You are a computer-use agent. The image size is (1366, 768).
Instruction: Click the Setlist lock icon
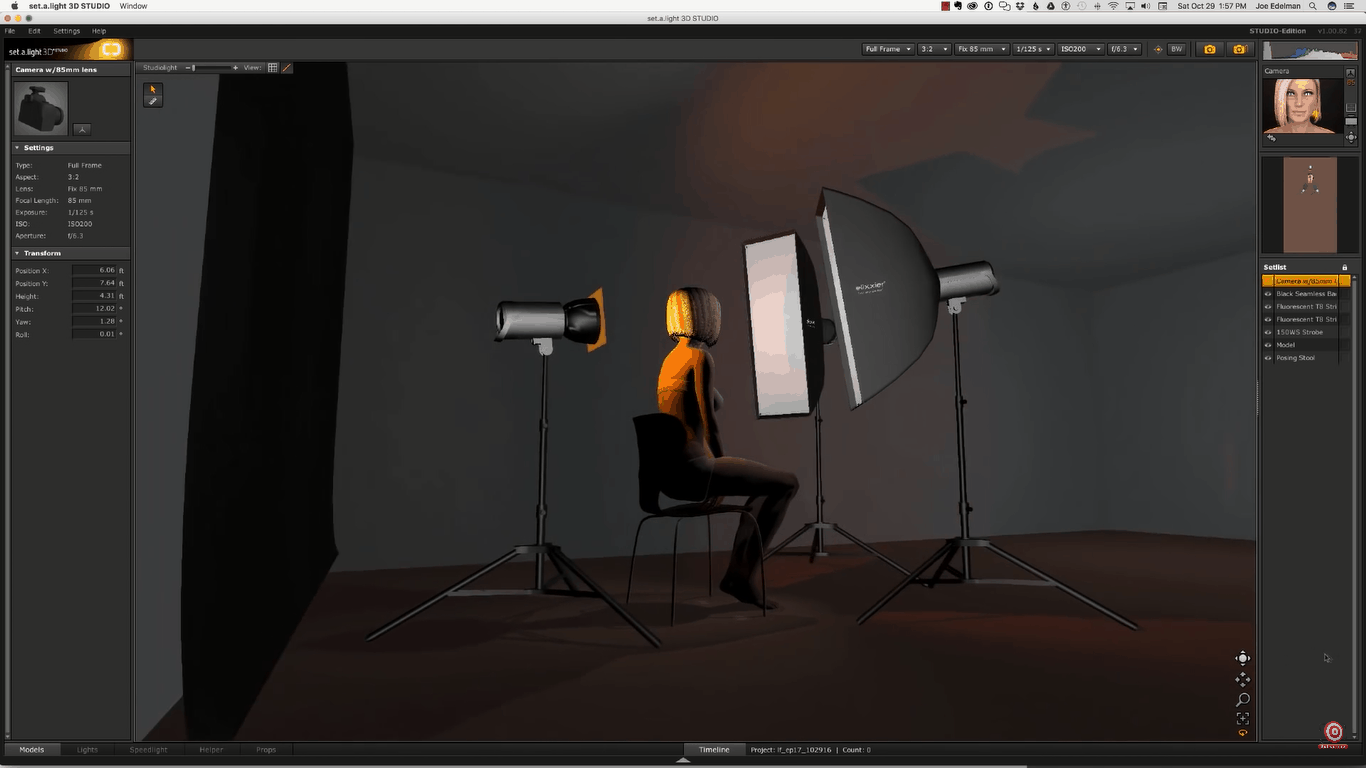[1344, 267]
